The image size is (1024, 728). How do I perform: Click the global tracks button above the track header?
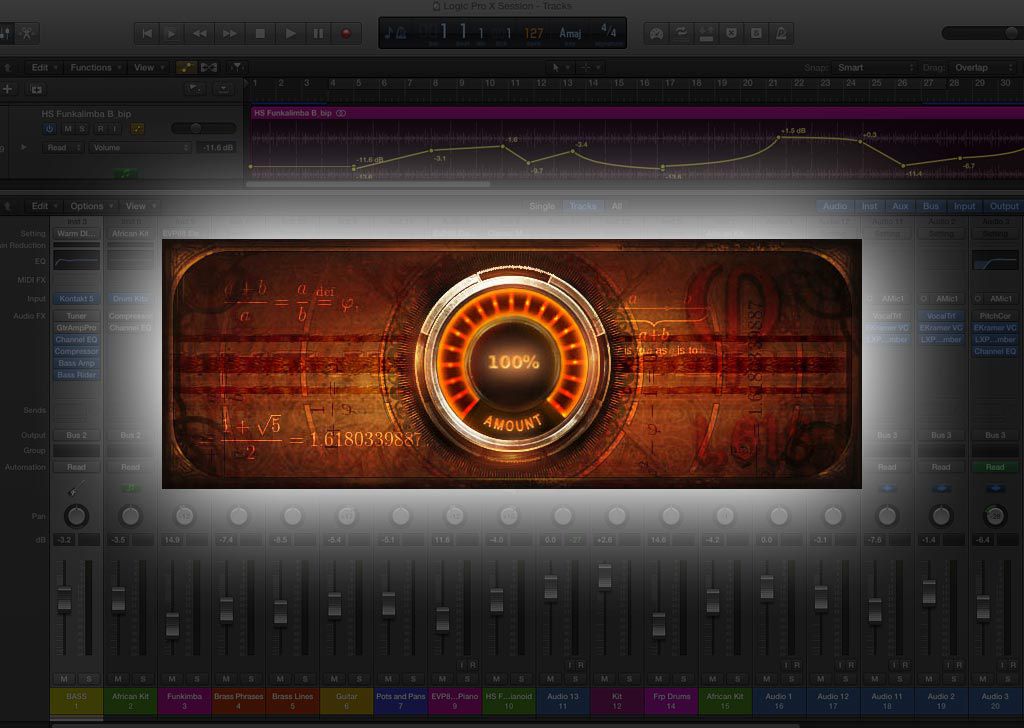(x=193, y=89)
